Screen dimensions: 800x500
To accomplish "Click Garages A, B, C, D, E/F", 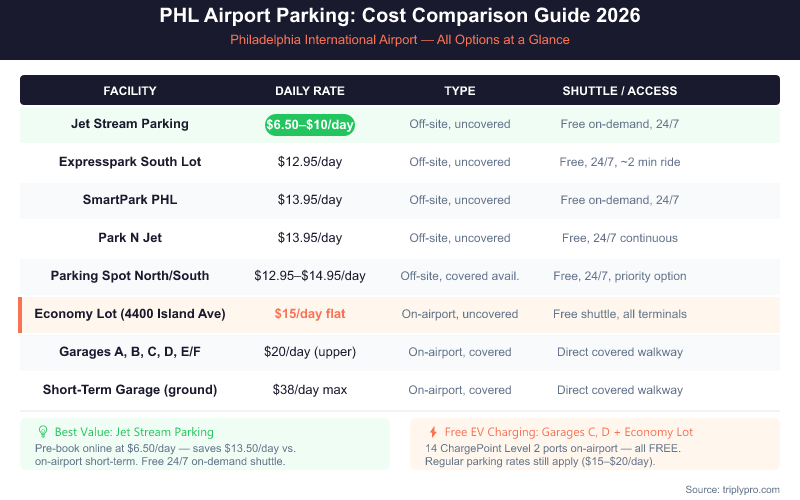I will point(130,352).
